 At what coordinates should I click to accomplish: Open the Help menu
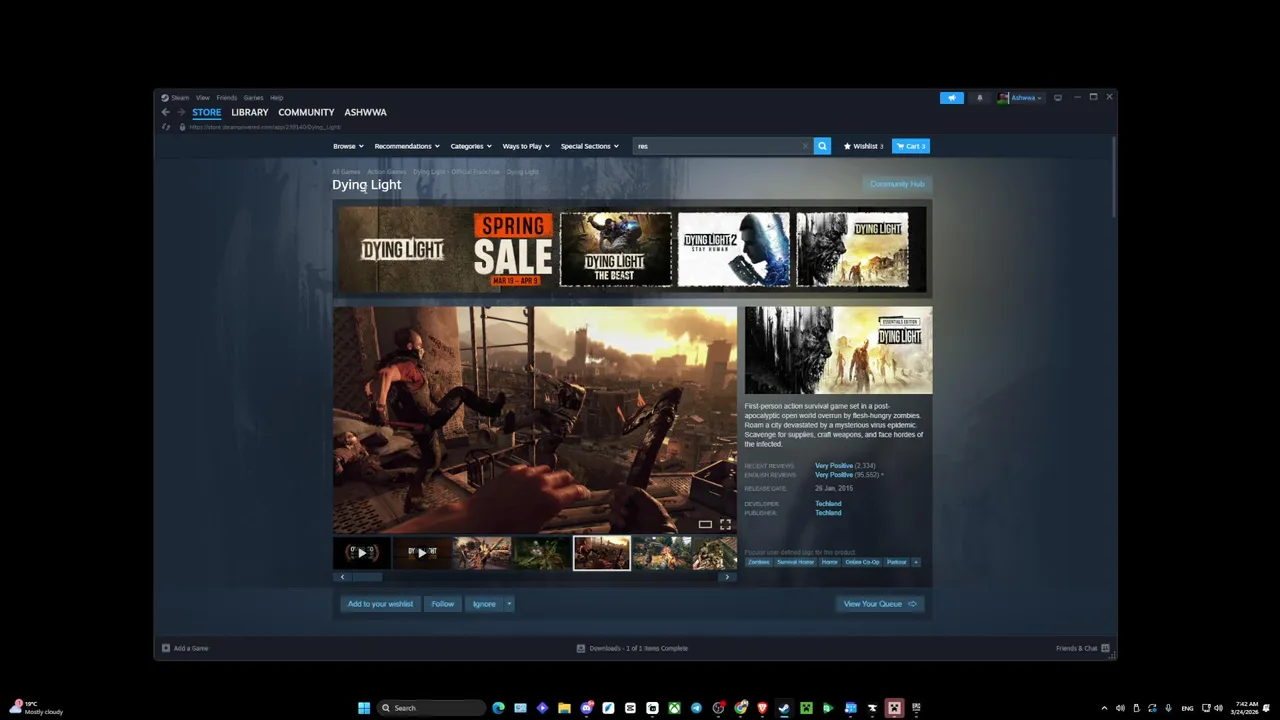click(x=277, y=98)
